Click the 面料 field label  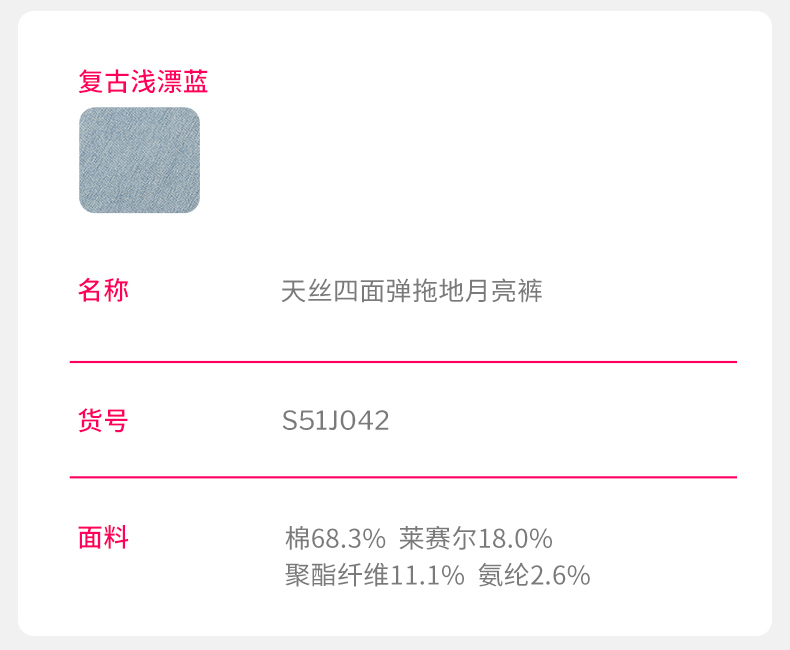click(x=103, y=538)
